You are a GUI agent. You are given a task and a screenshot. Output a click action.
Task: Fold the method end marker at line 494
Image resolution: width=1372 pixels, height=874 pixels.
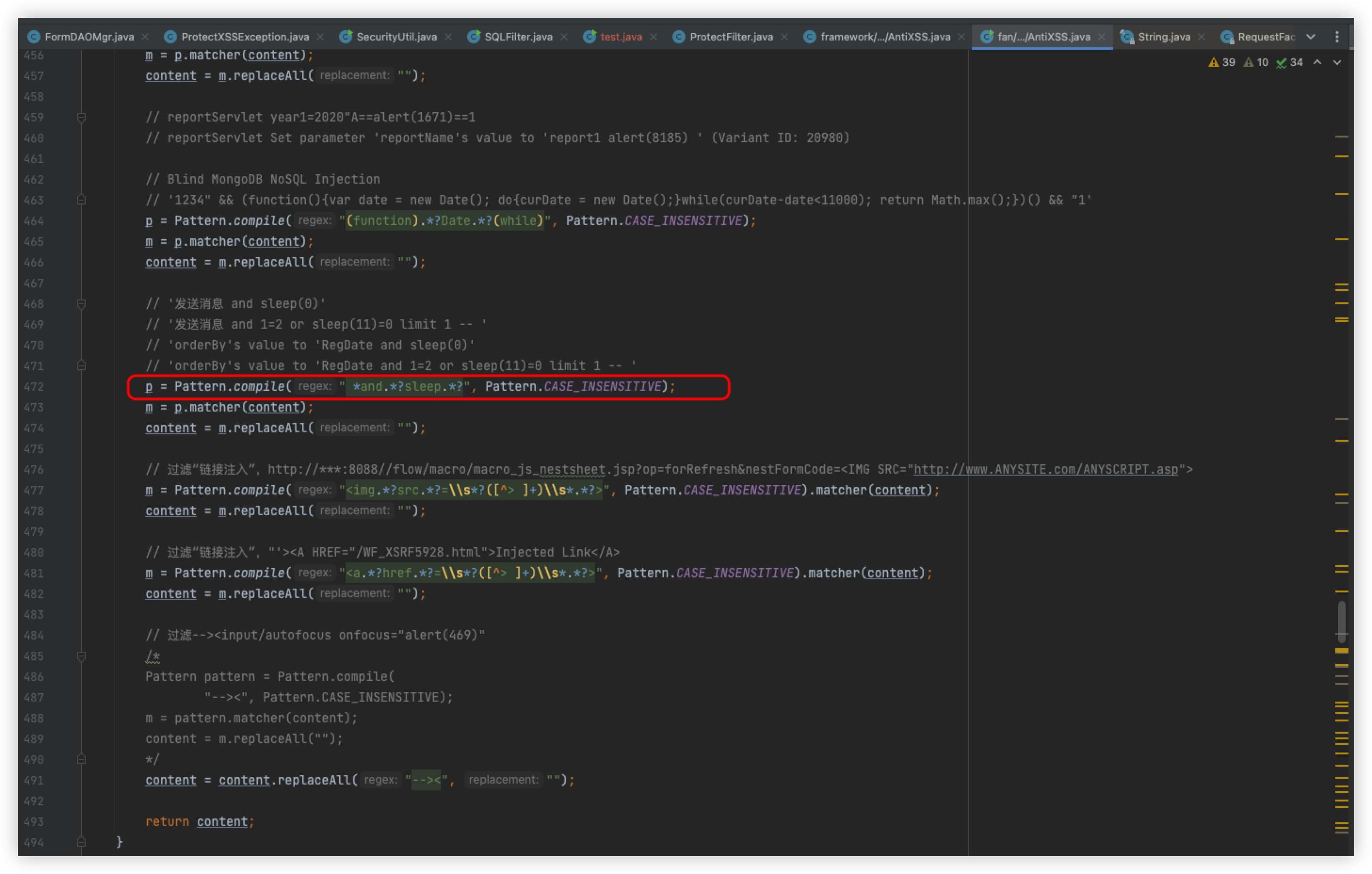[x=81, y=842]
